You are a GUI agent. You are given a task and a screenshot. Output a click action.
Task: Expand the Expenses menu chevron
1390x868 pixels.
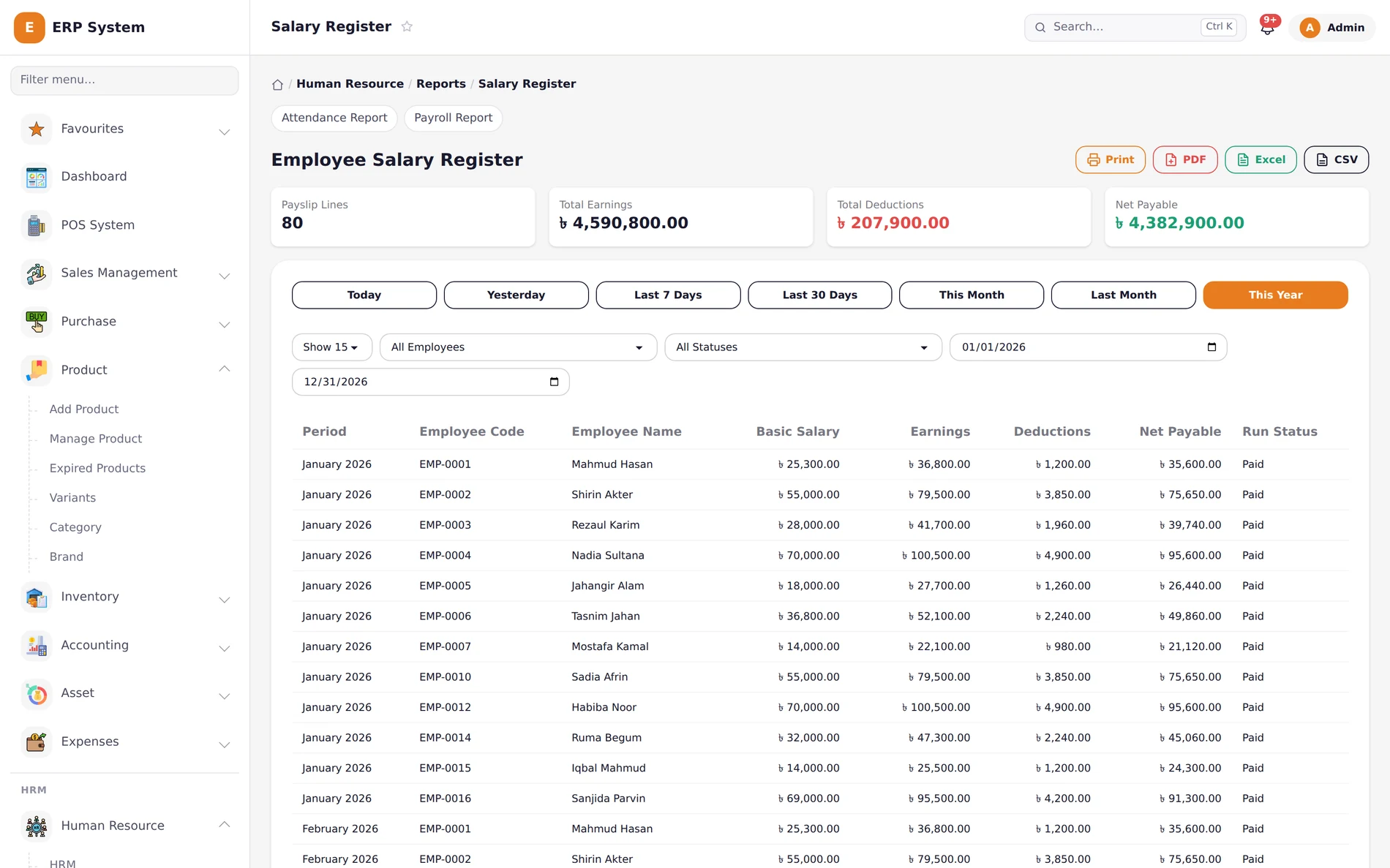(225, 745)
